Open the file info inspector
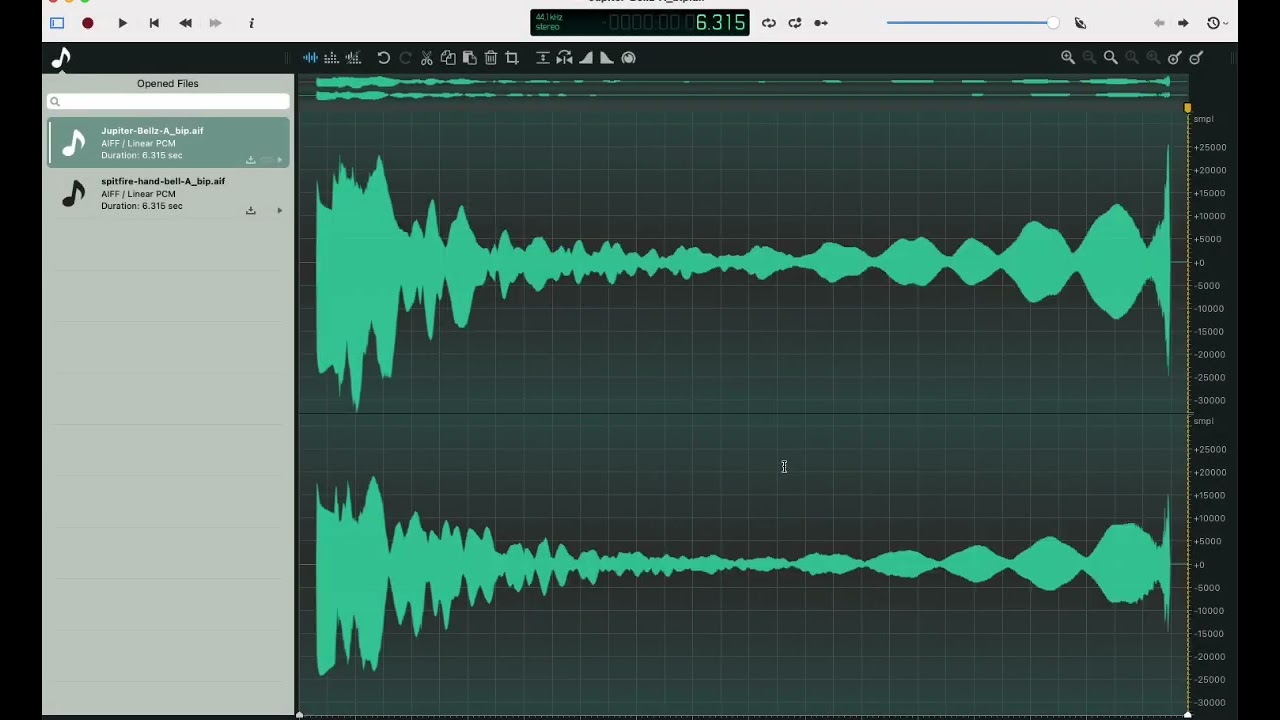This screenshot has height=720, width=1280. click(x=251, y=23)
